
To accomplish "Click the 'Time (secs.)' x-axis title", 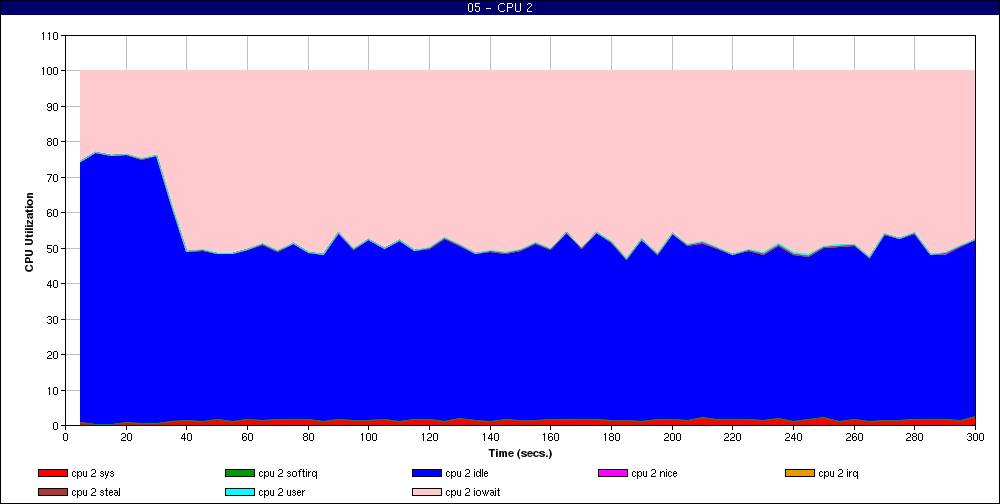I will click(x=520, y=453).
